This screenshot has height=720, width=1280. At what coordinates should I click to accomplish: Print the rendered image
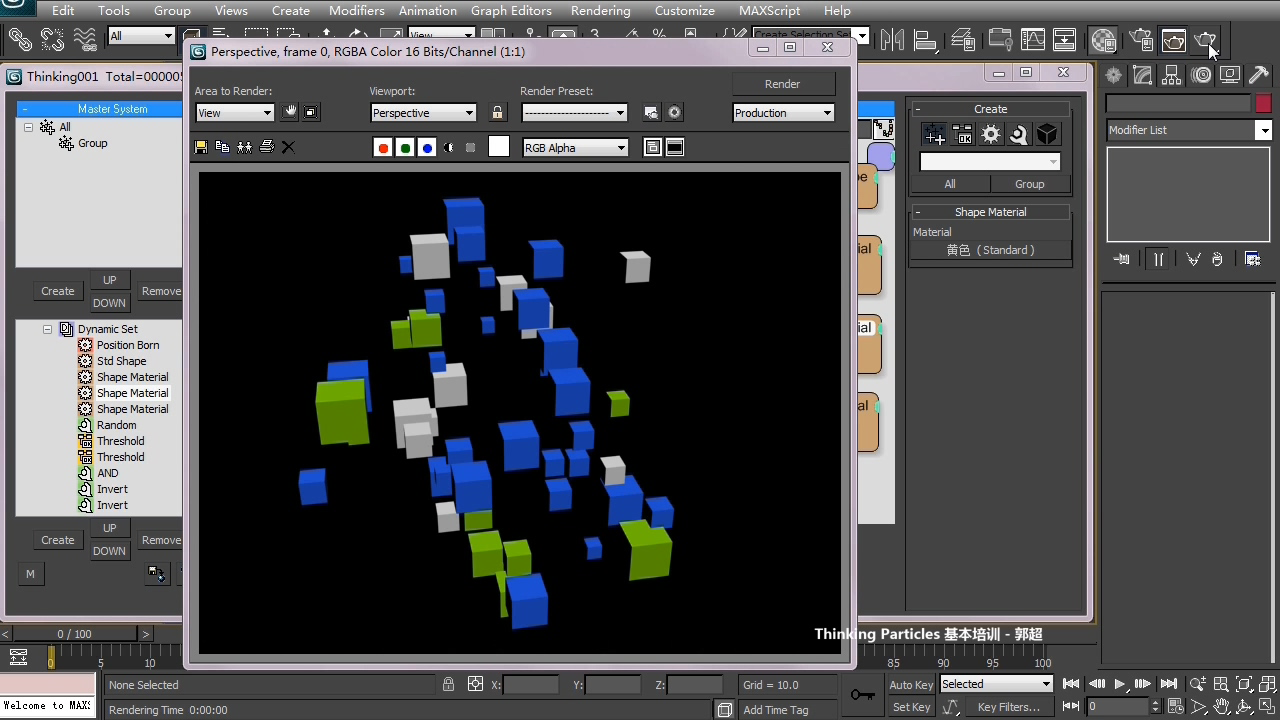pos(267,147)
